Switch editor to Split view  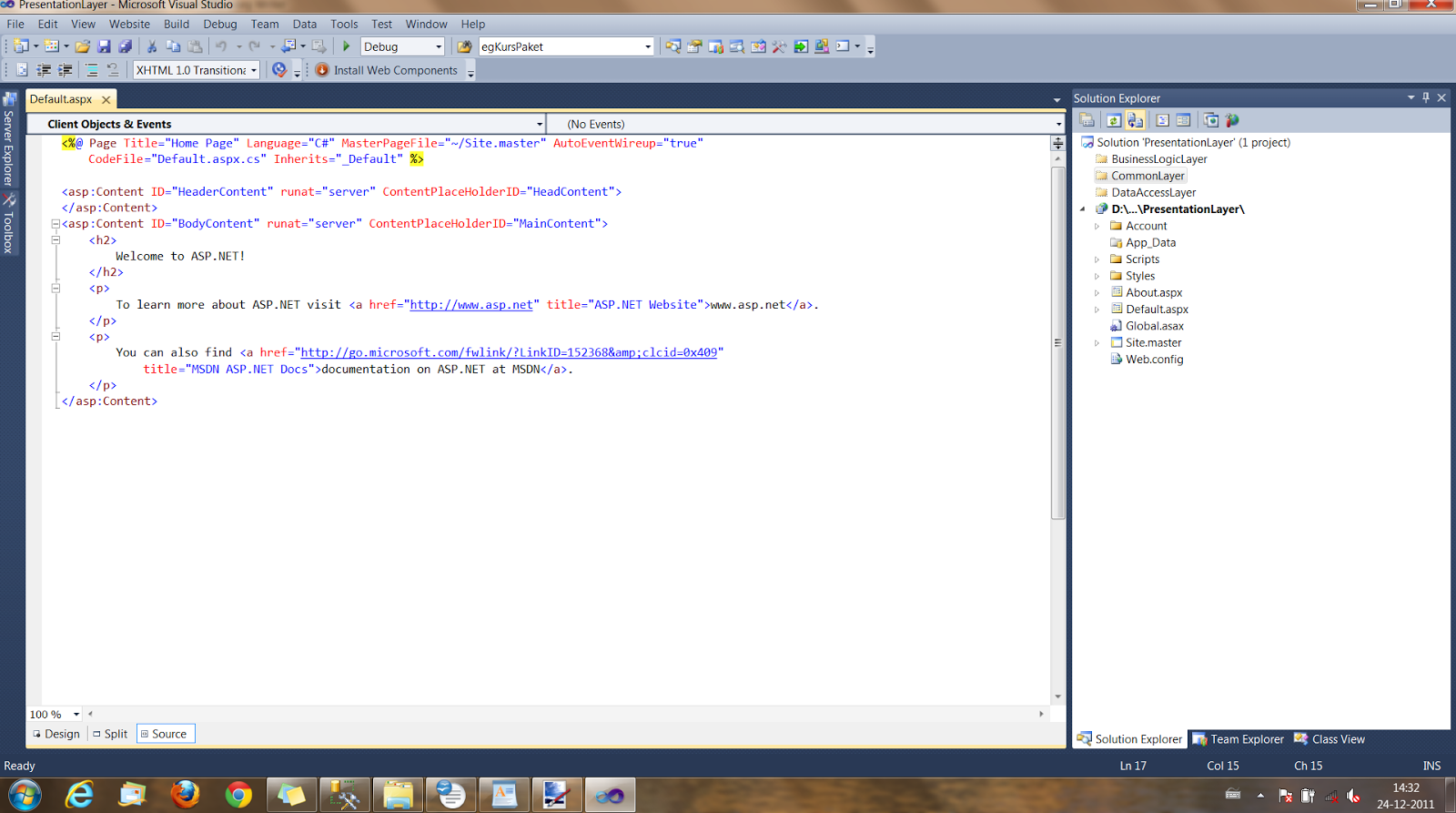click(110, 734)
